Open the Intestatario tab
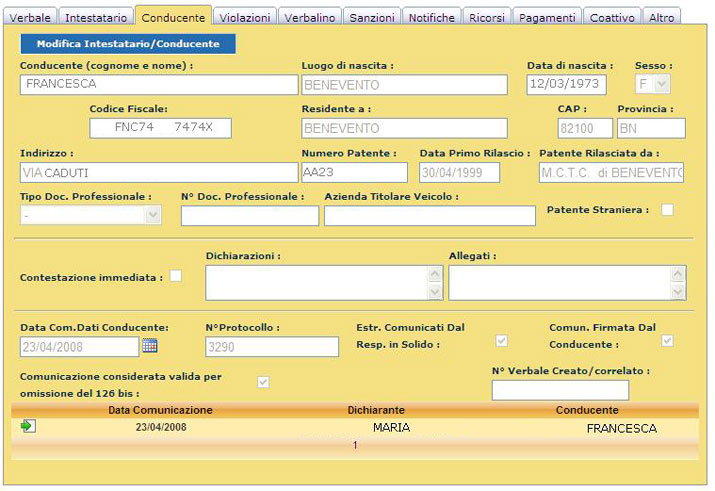This screenshot has height=491, width=715. 96,17
